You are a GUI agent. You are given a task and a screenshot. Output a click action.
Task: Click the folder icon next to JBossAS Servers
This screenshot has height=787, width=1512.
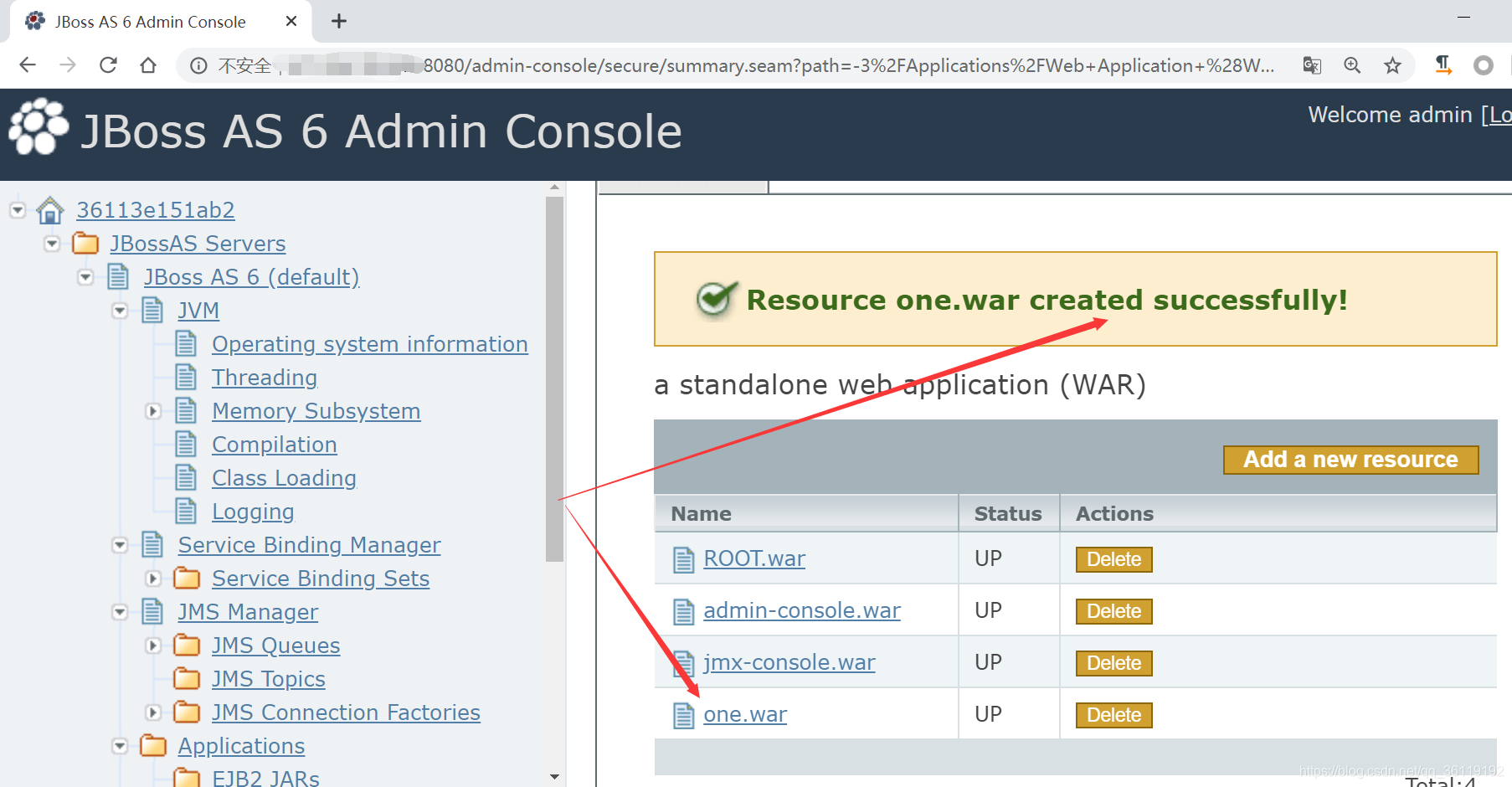(x=85, y=244)
